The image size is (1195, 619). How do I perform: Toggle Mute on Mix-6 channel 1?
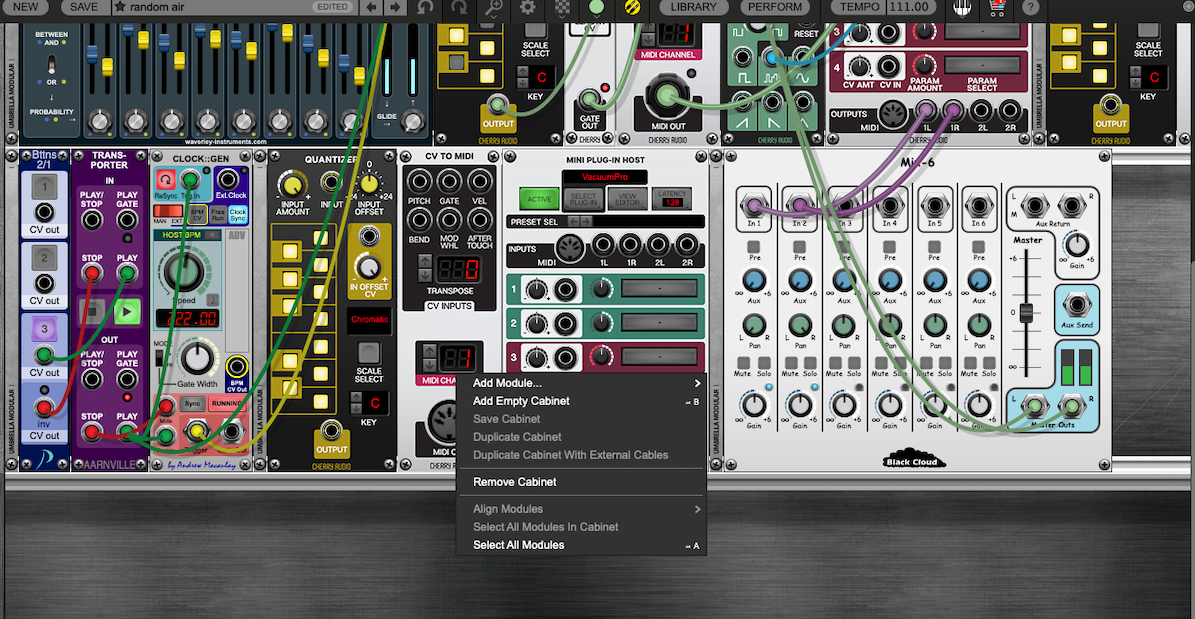[743, 363]
